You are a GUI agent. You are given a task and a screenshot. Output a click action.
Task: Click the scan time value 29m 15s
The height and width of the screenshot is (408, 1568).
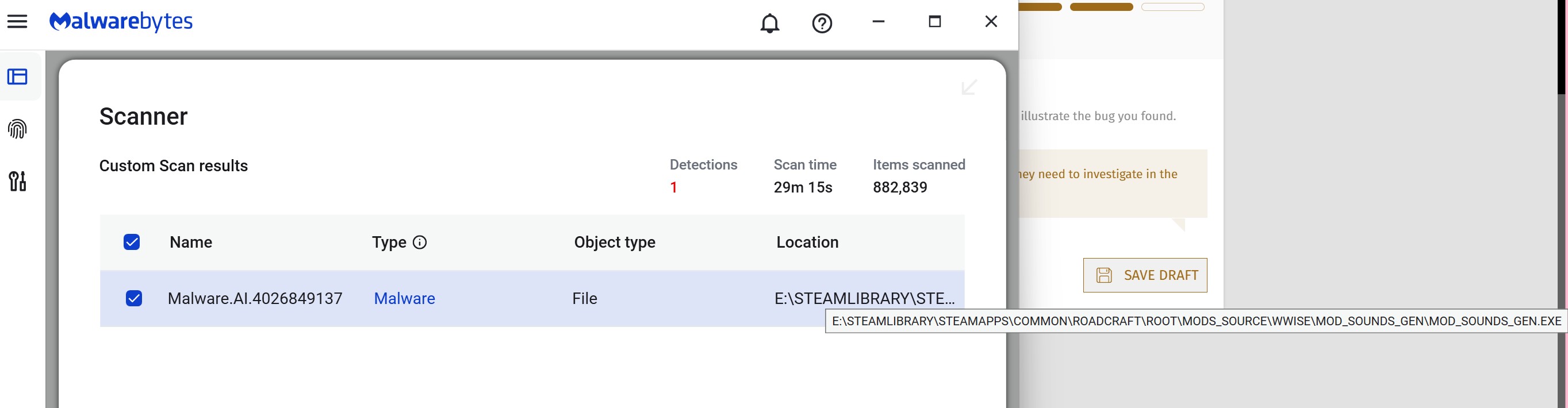[x=802, y=187]
